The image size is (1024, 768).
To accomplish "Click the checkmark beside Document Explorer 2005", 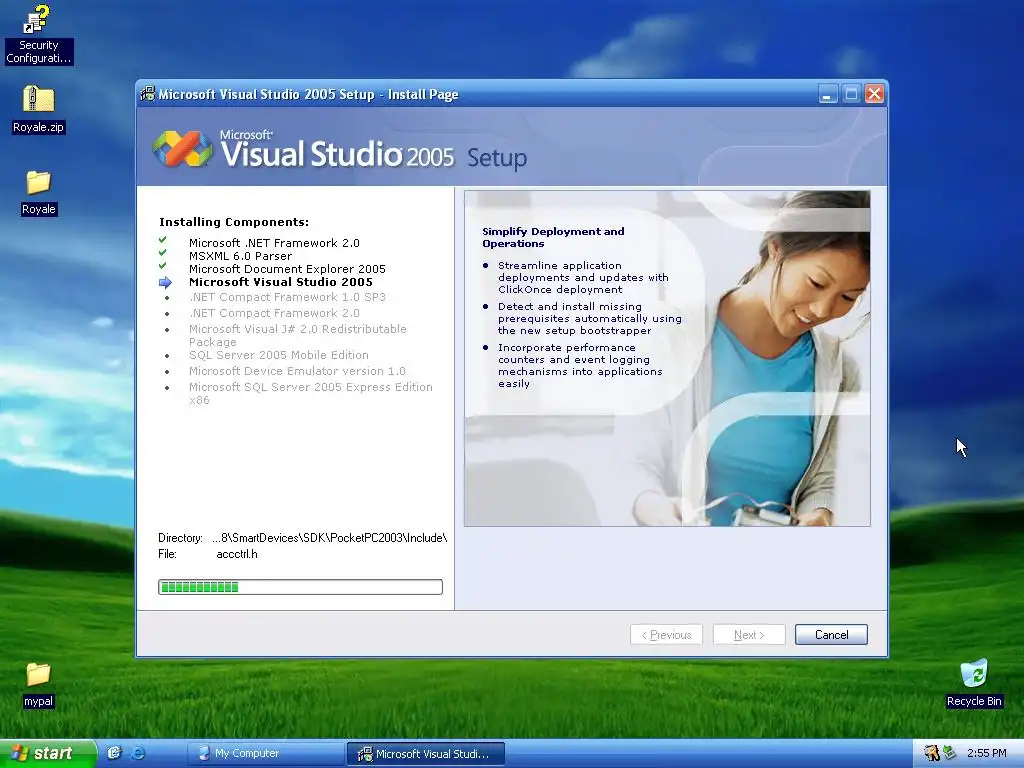I will [163, 266].
